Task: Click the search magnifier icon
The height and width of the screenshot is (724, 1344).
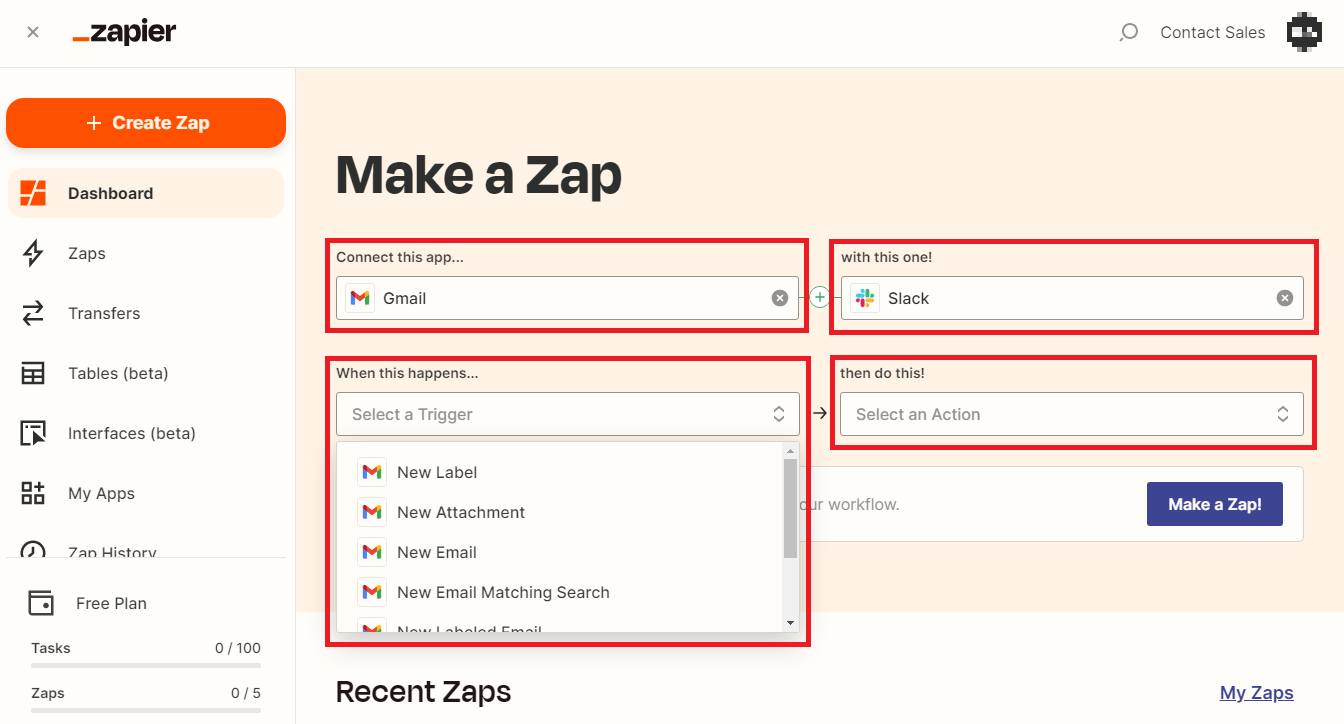Action: (1128, 33)
